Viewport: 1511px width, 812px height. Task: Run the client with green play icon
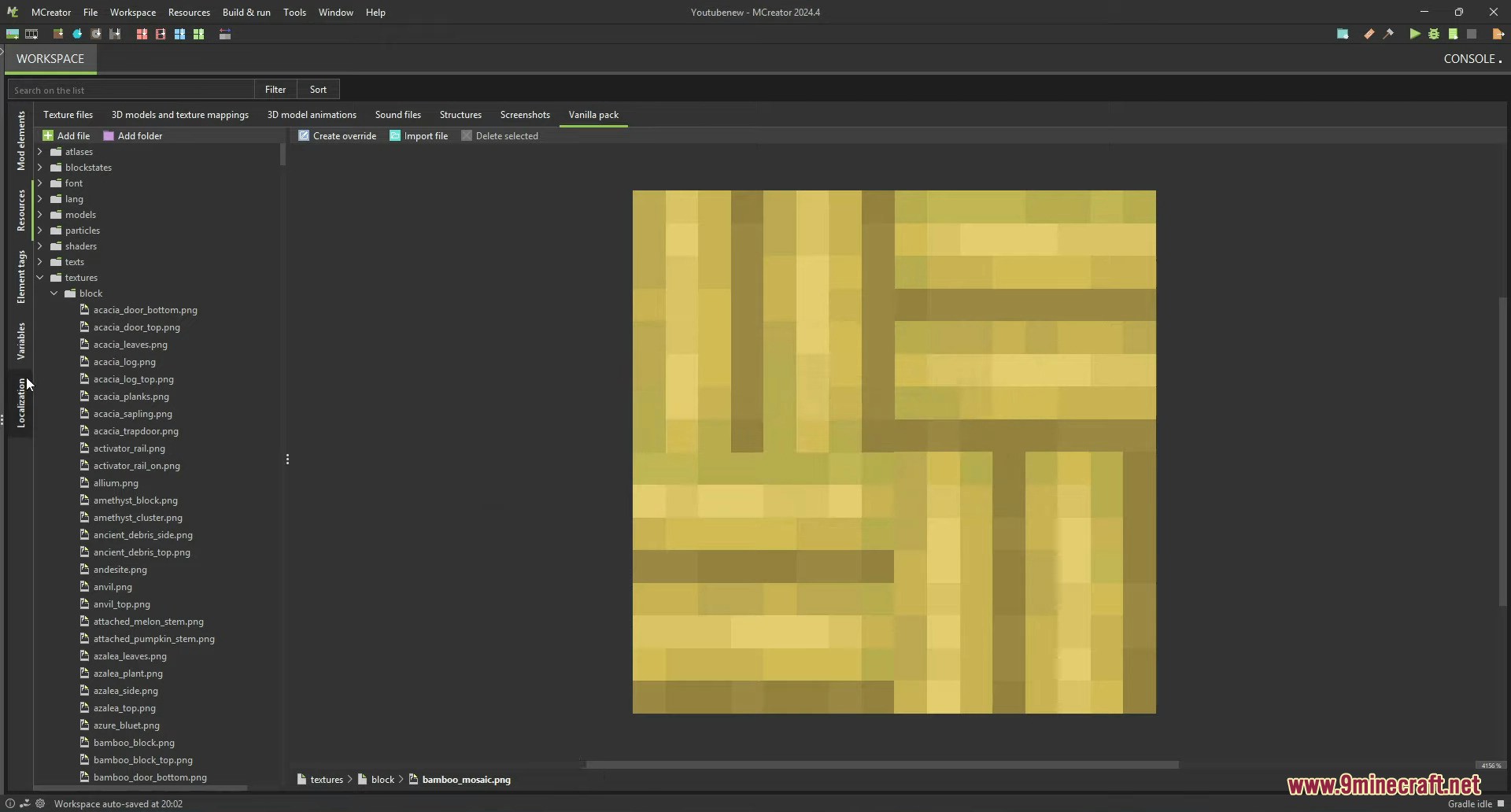pyautogui.click(x=1415, y=34)
